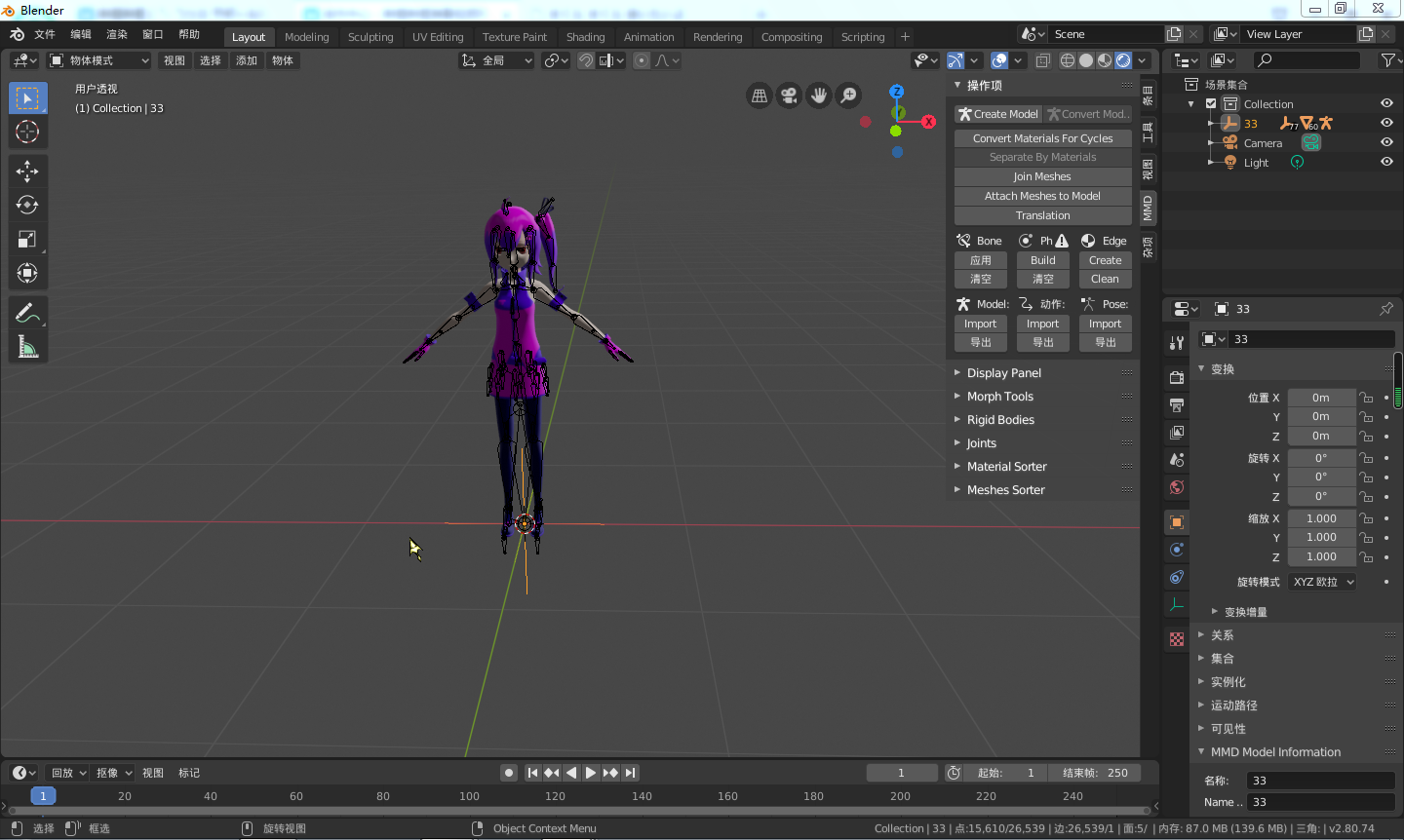
Task: Open the View Layer properties tab icon
Action: (1177, 432)
